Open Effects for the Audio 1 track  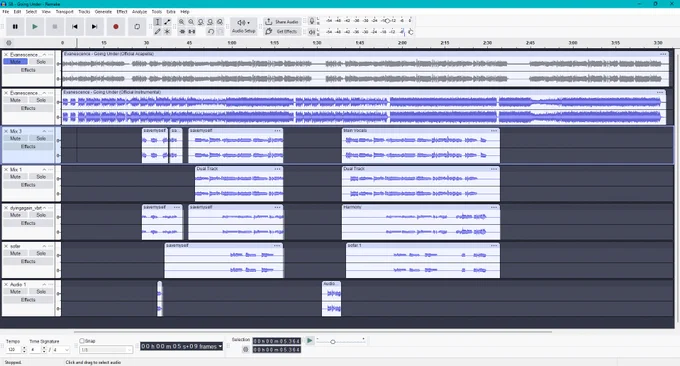pos(28,300)
